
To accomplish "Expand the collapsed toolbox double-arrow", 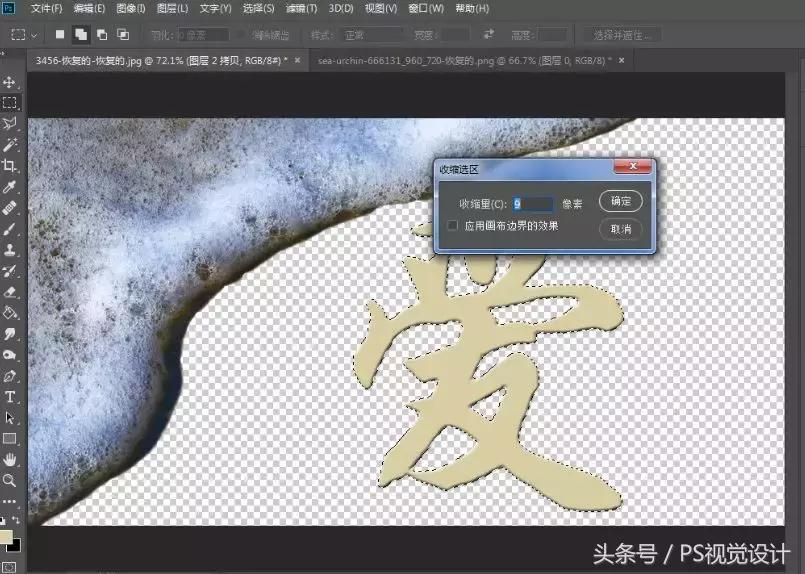I will [3, 53].
